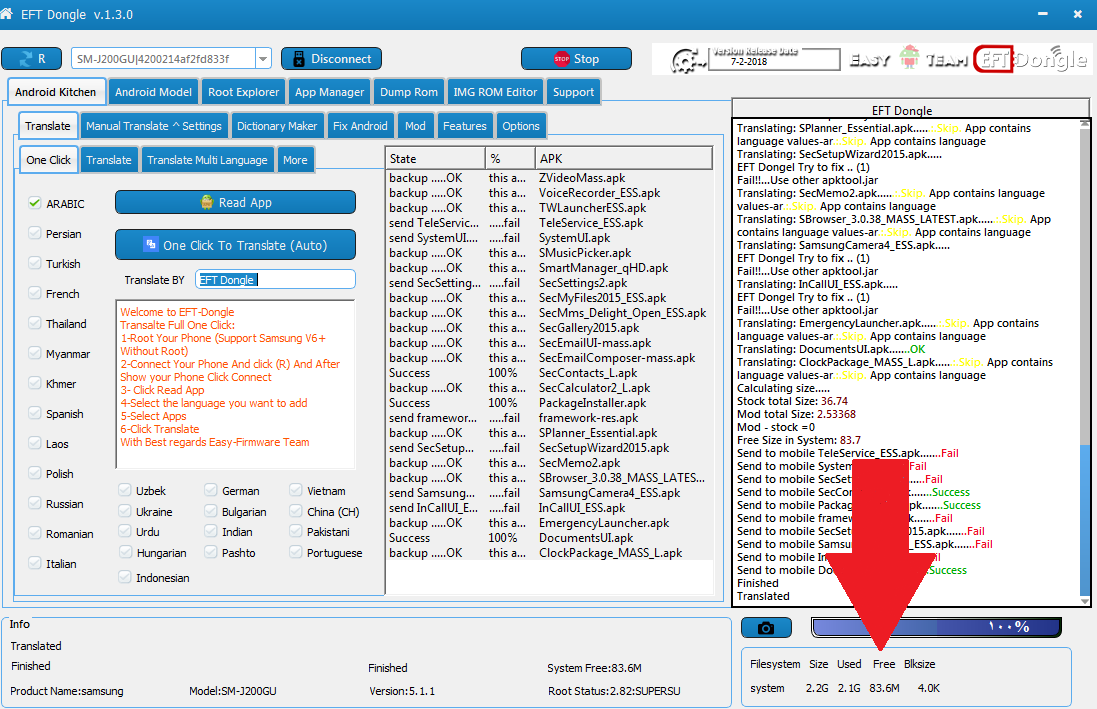
Task: Switch to the Dump Rom tab
Action: click(409, 92)
